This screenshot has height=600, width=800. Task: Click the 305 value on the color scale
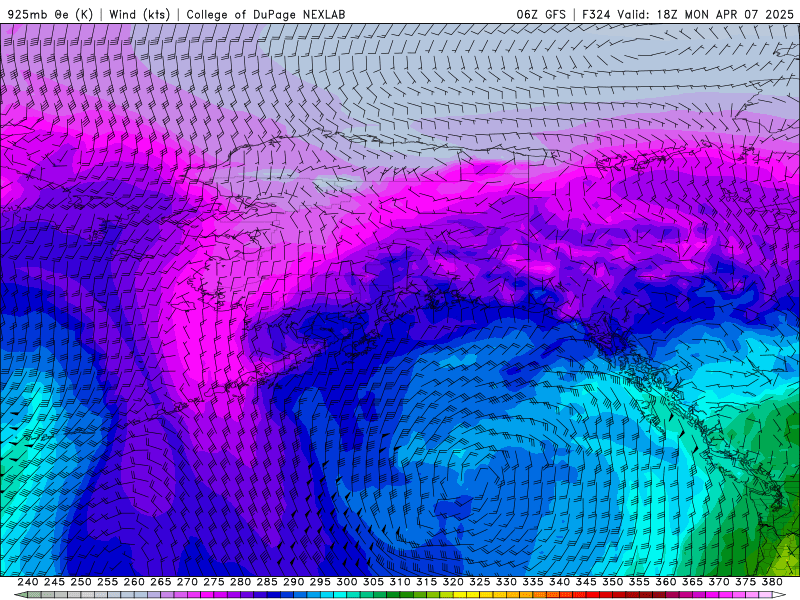click(x=373, y=582)
